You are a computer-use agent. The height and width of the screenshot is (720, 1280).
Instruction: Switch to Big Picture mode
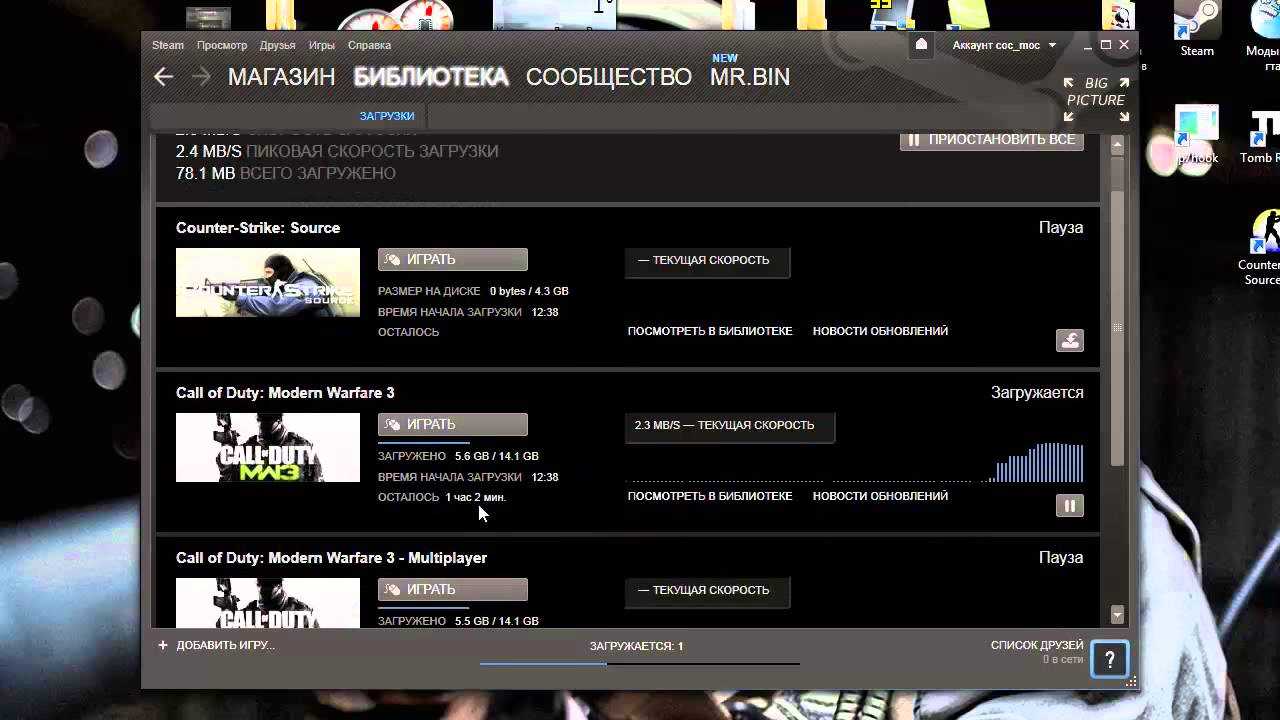(x=1096, y=100)
